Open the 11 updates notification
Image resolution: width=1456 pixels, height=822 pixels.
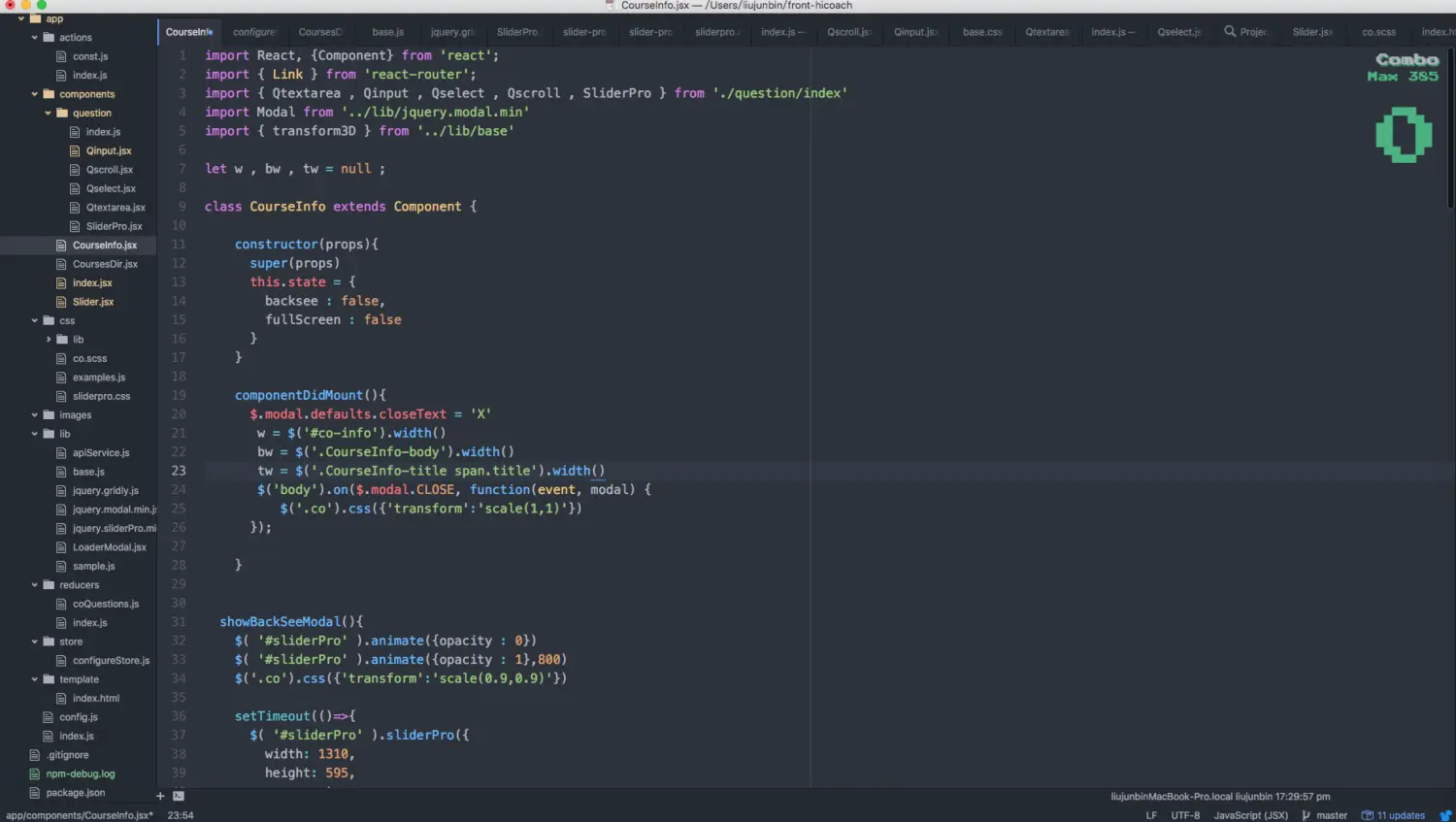pyautogui.click(x=1393, y=815)
